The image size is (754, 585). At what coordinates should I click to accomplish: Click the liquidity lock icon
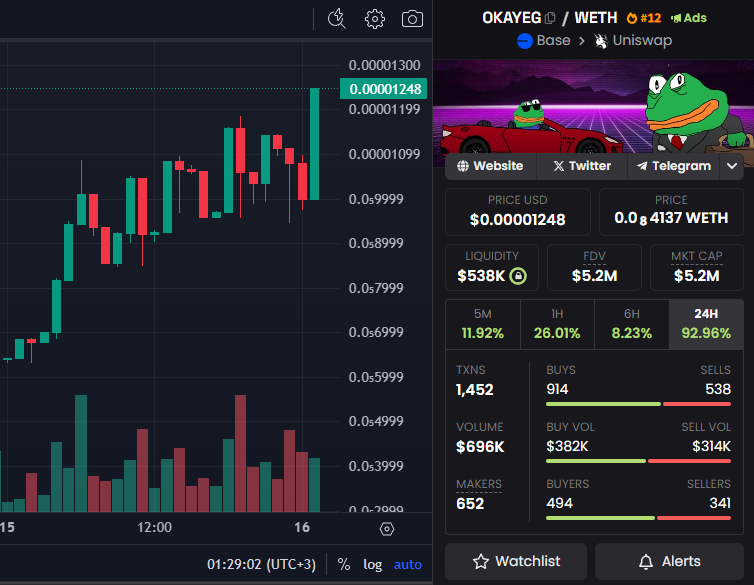tap(518, 276)
